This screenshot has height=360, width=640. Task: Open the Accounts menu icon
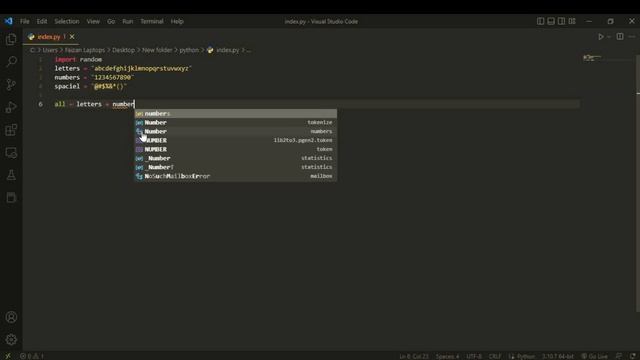(x=11, y=317)
